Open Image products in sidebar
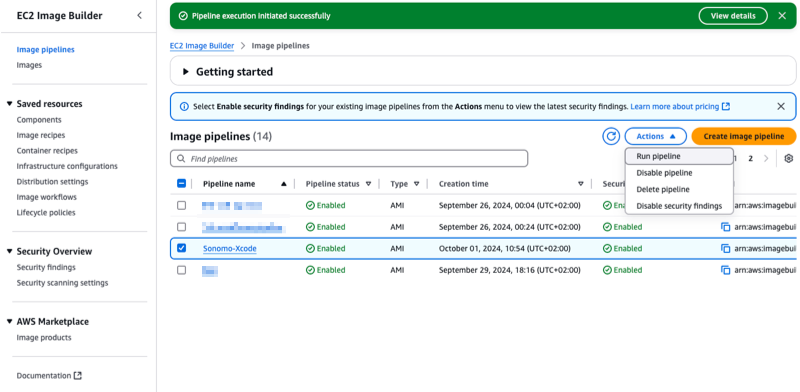Image resolution: width=800 pixels, height=392 pixels. tap(44, 338)
